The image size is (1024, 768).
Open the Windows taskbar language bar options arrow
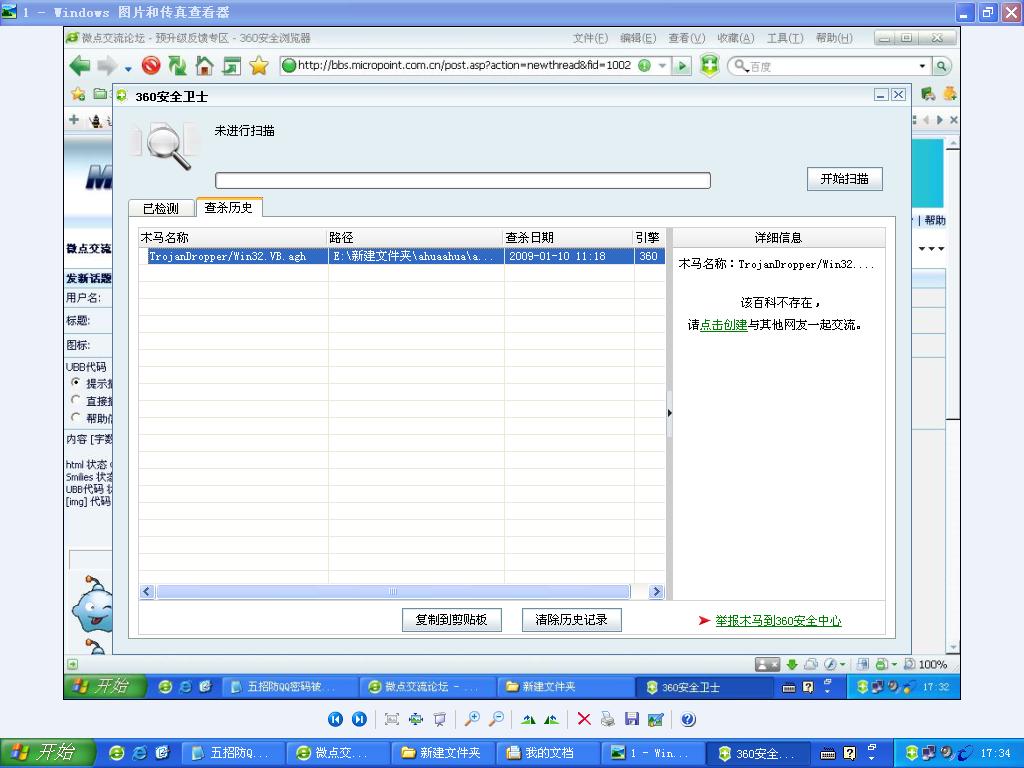[871, 758]
